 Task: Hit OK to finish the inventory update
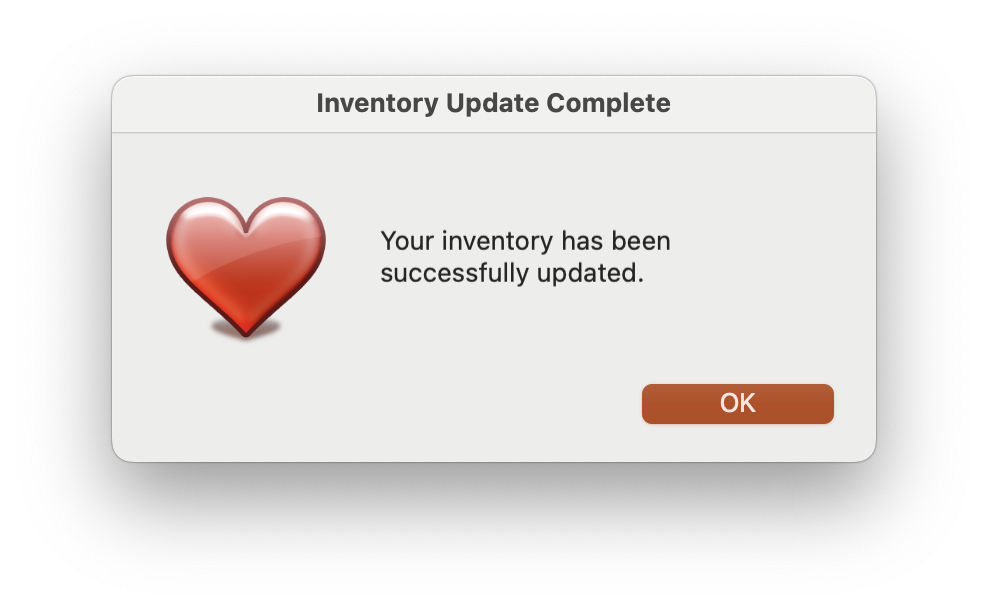pyautogui.click(x=737, y=403)
